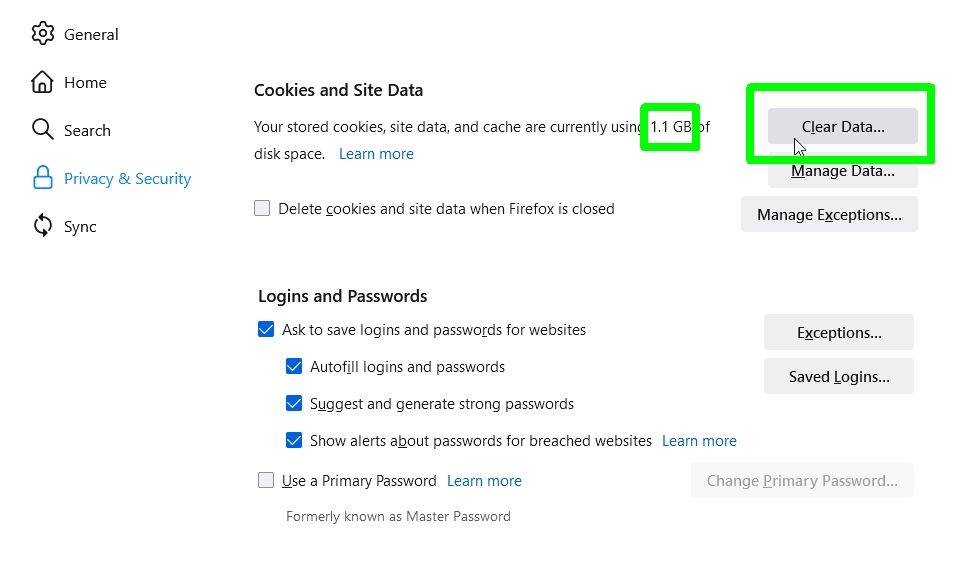The image size is (955, 579).
Task: Switch to the Sync section in sidebar
Action: [x=80, y=226]
